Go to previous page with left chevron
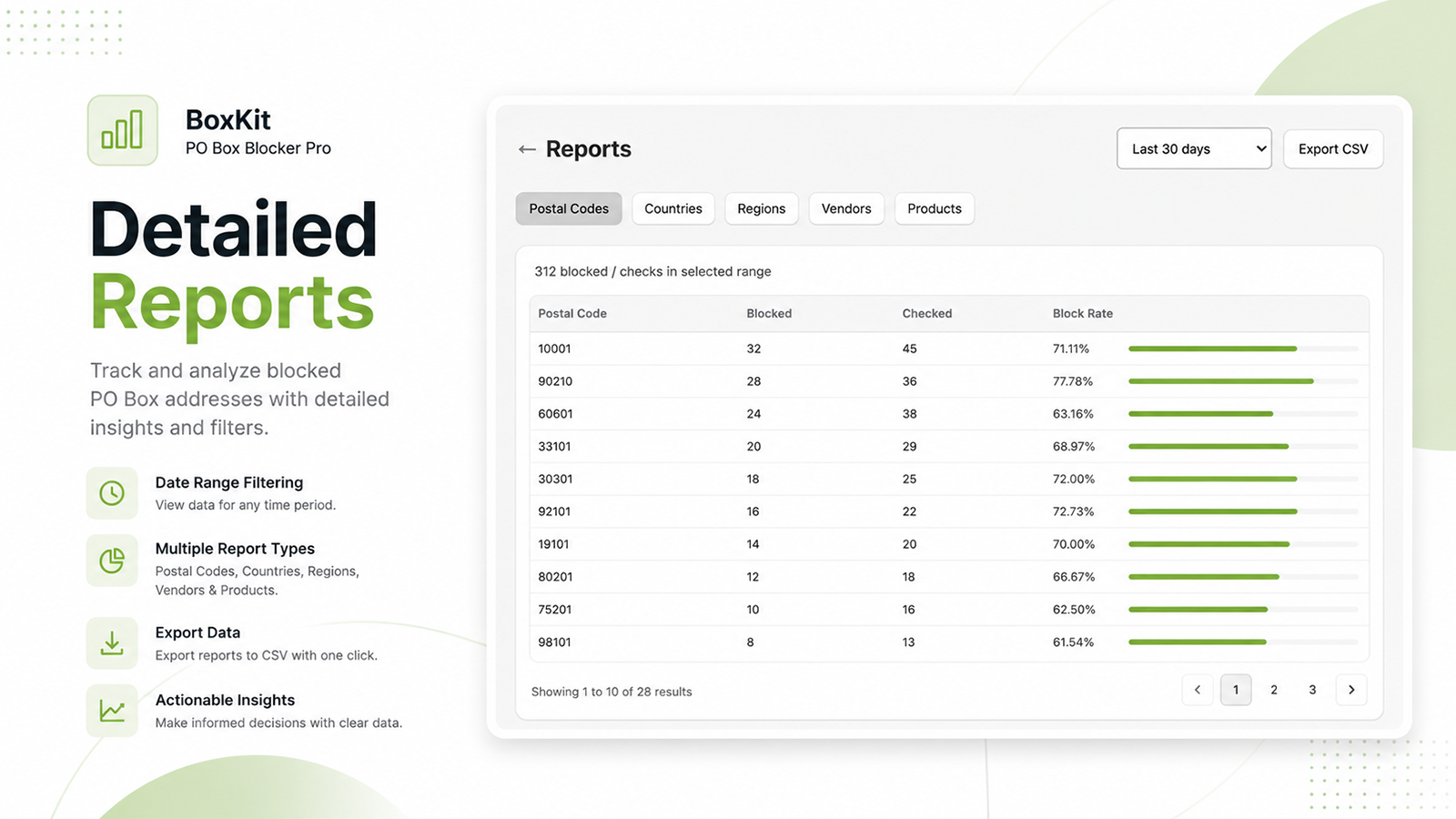This screenshot has width=1456, height=819. click(1198, 690)
